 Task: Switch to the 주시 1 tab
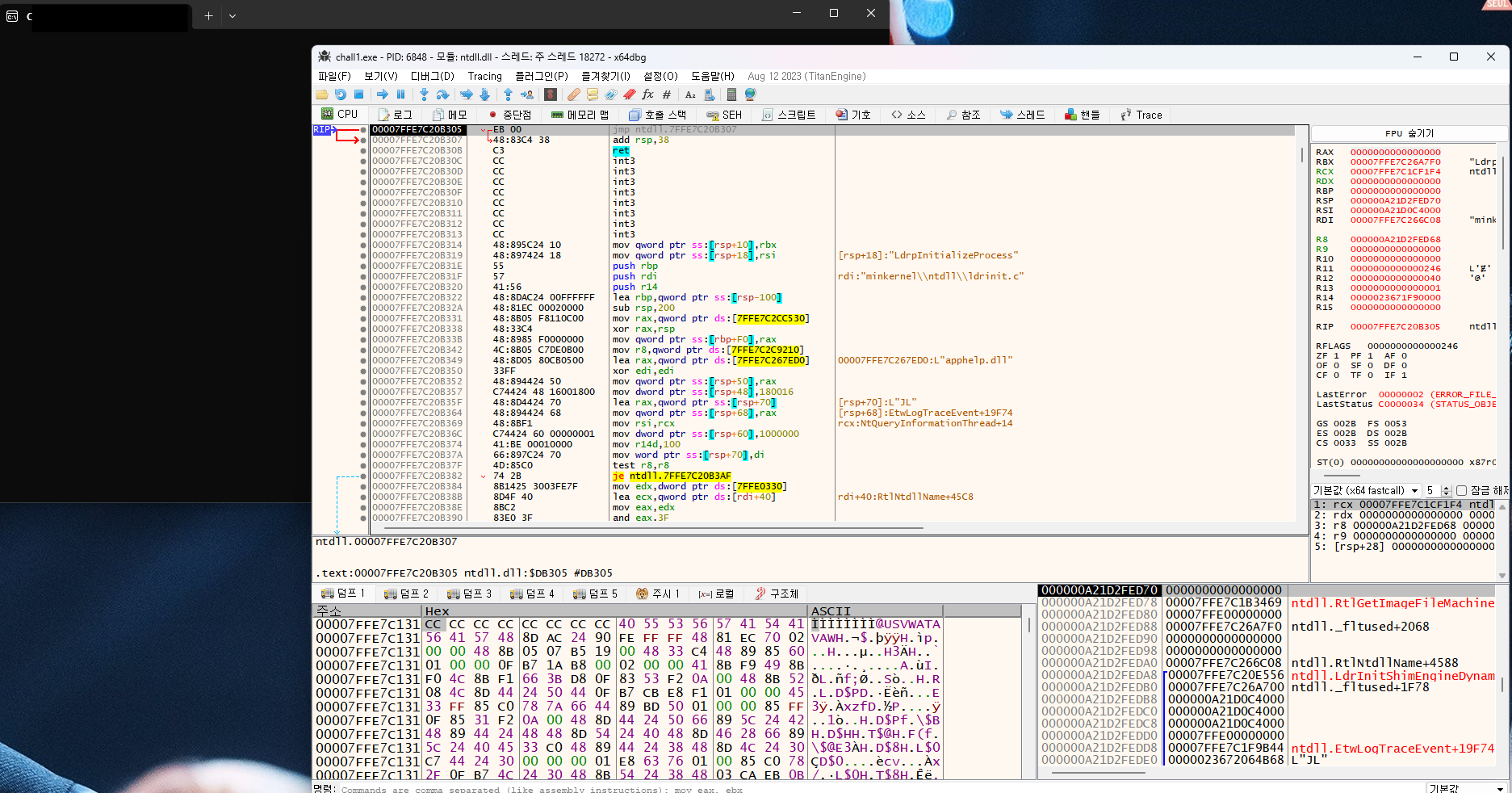pos(657,594)
